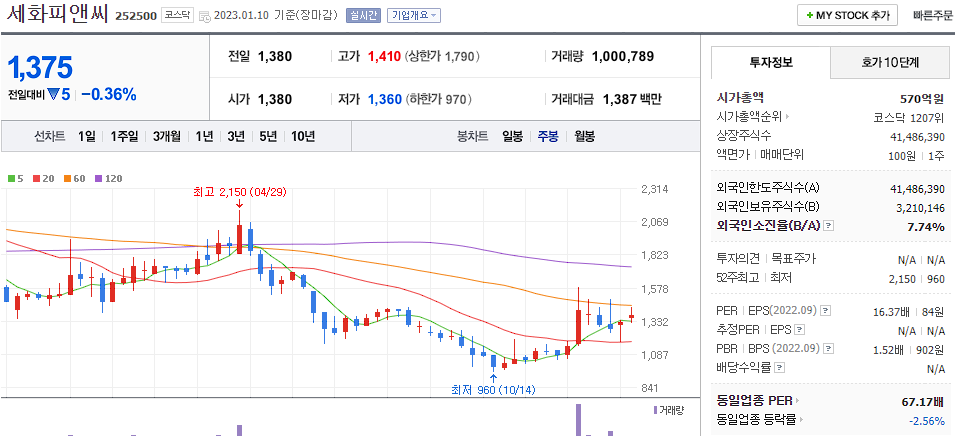Click the -2.56% same-industry change value
The width and height of the screenshot is (955, 436).
(x=926, y=420)
